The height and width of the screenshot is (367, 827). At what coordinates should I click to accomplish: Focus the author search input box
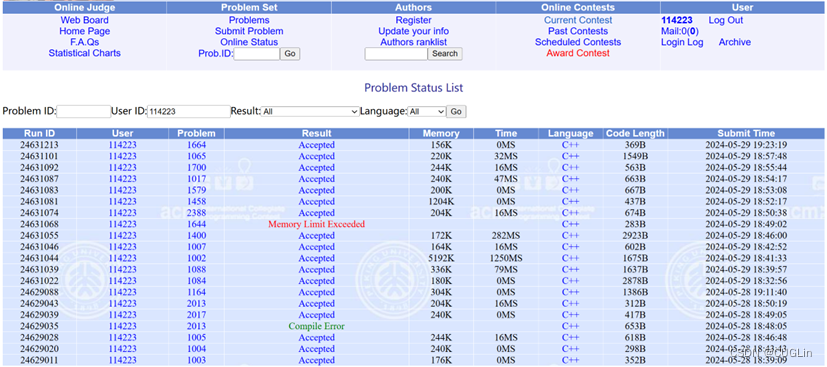(x=396, y=54)
